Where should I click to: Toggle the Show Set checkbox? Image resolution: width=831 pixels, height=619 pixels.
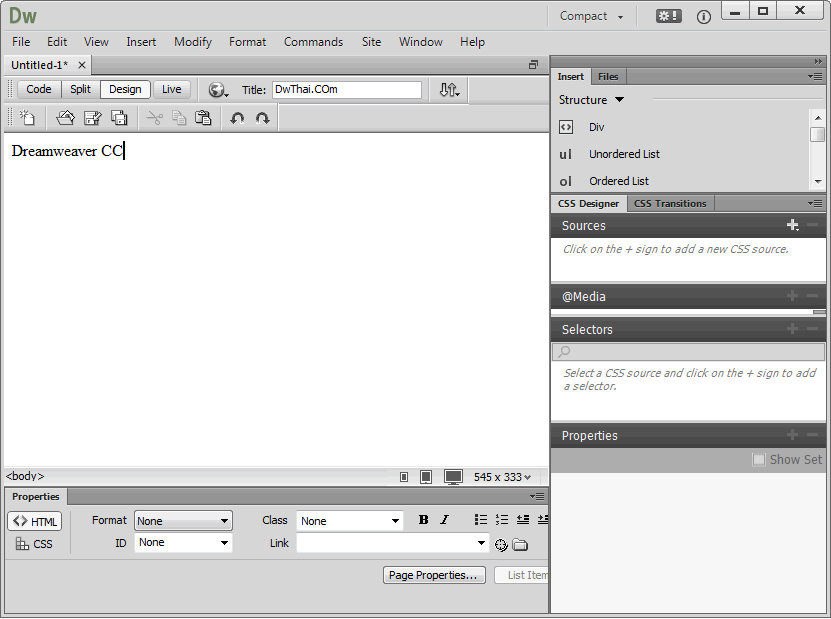point(759,459)
